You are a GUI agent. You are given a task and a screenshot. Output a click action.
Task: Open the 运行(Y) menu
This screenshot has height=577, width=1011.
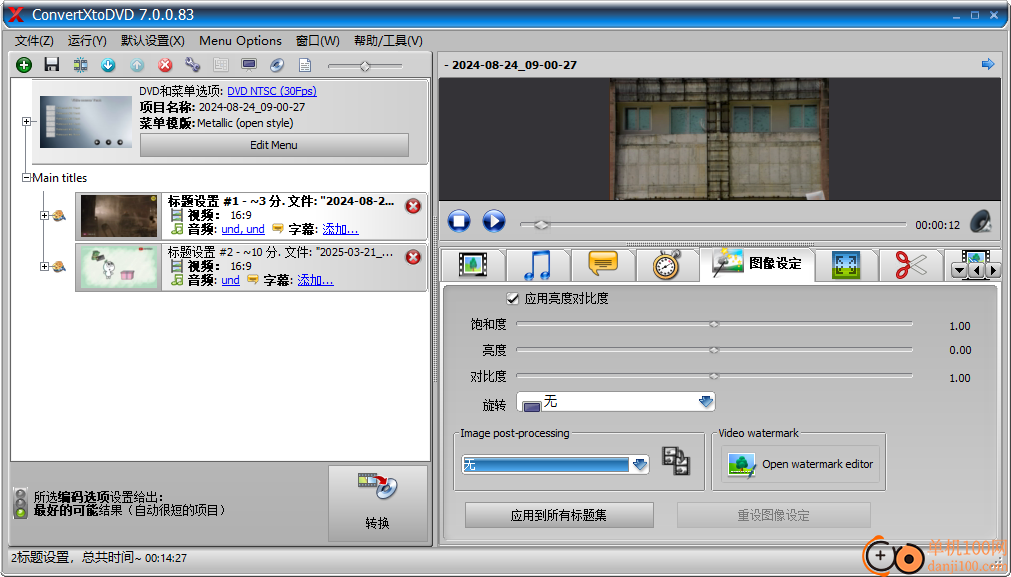point(87,41)
